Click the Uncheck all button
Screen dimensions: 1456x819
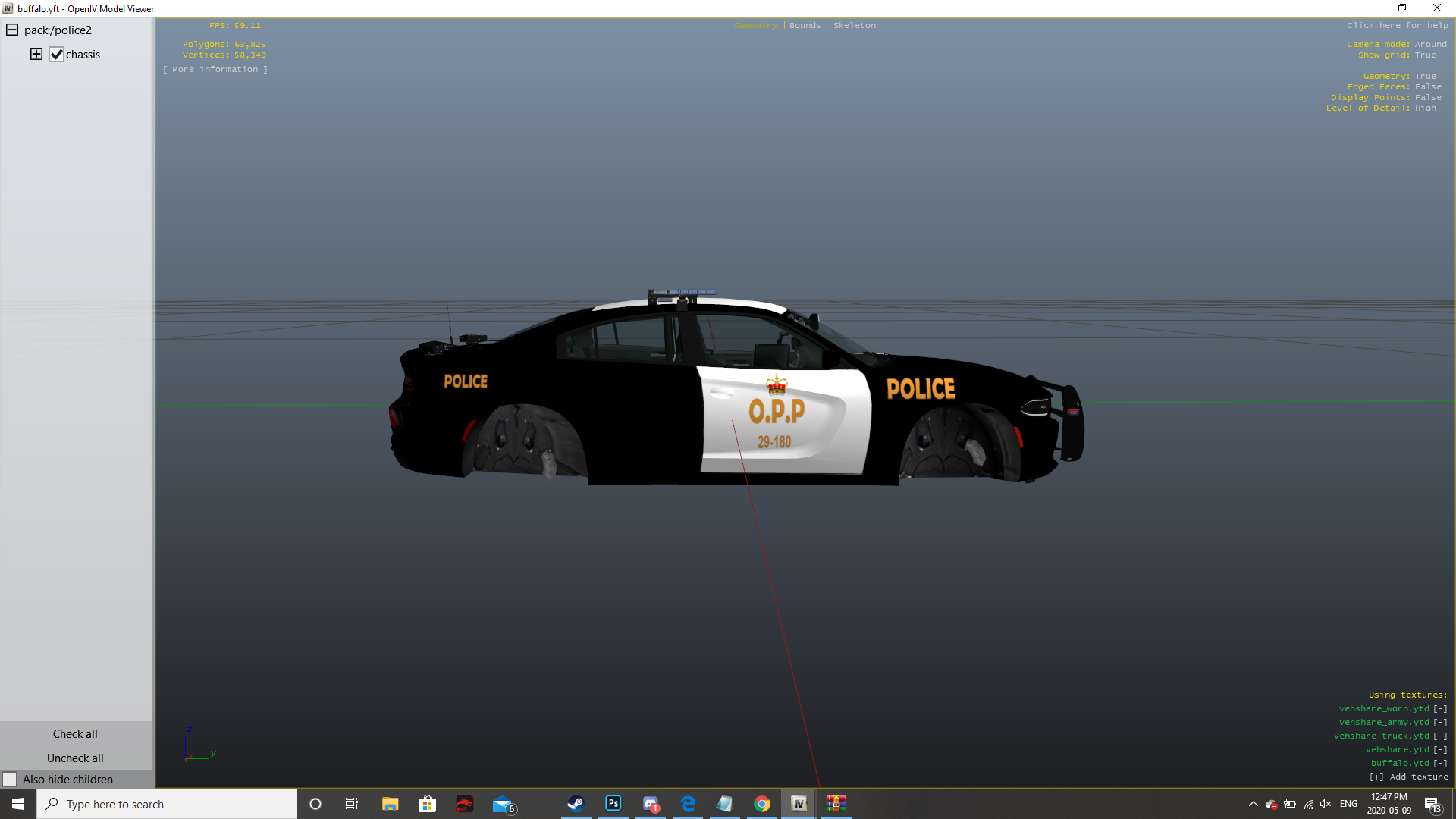(x=75, y=758)
